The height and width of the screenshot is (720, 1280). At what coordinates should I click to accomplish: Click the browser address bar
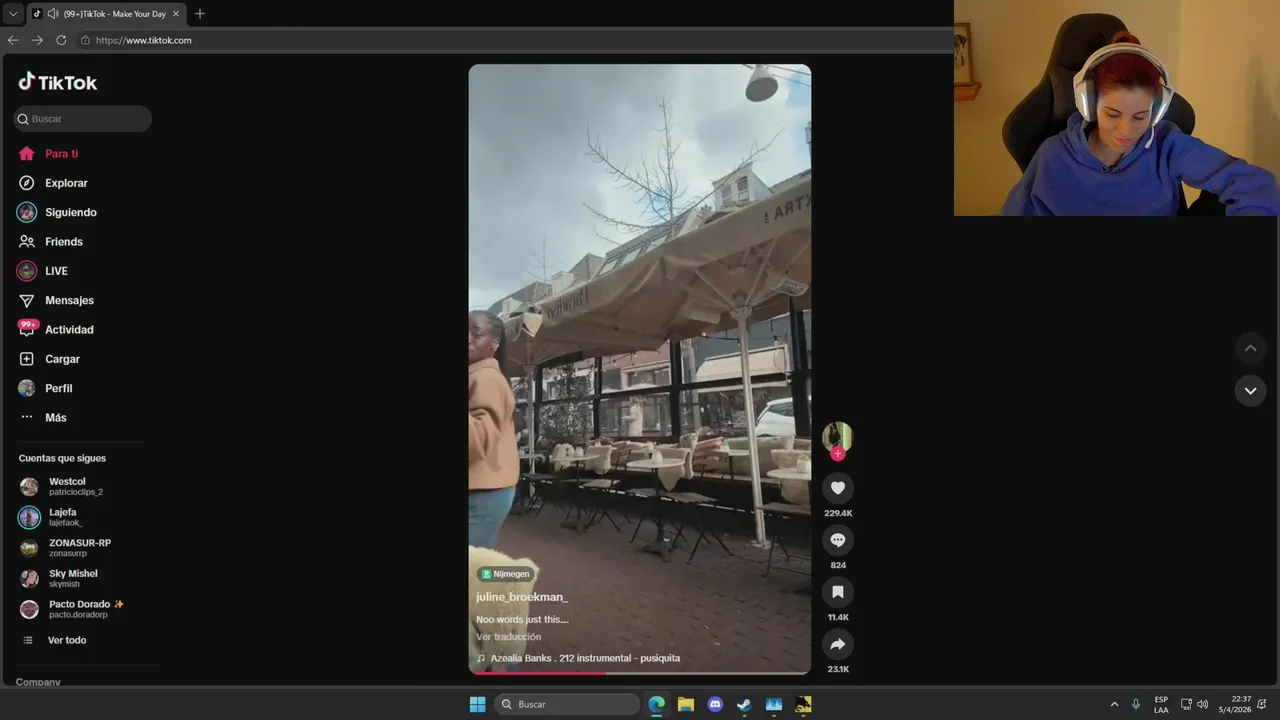(515, 40)
